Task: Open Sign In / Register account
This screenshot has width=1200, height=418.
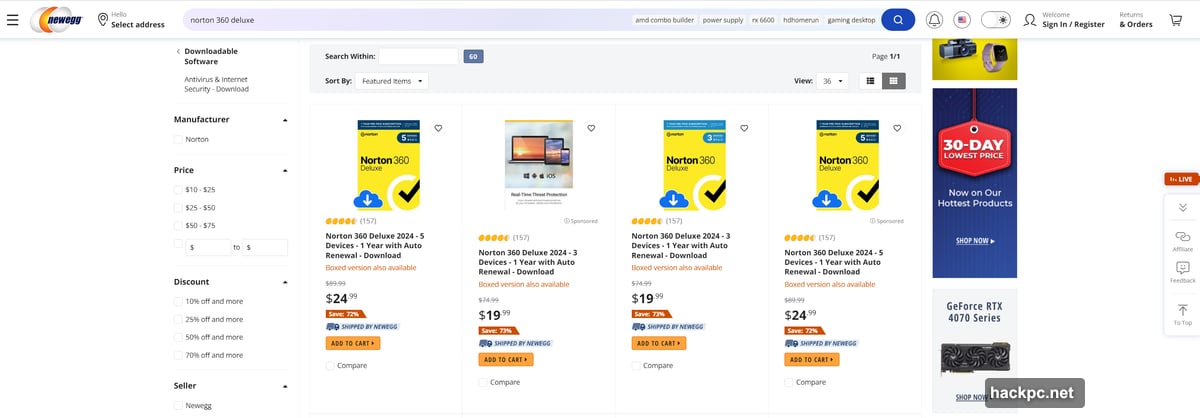Action: (x=1064, y=20)
